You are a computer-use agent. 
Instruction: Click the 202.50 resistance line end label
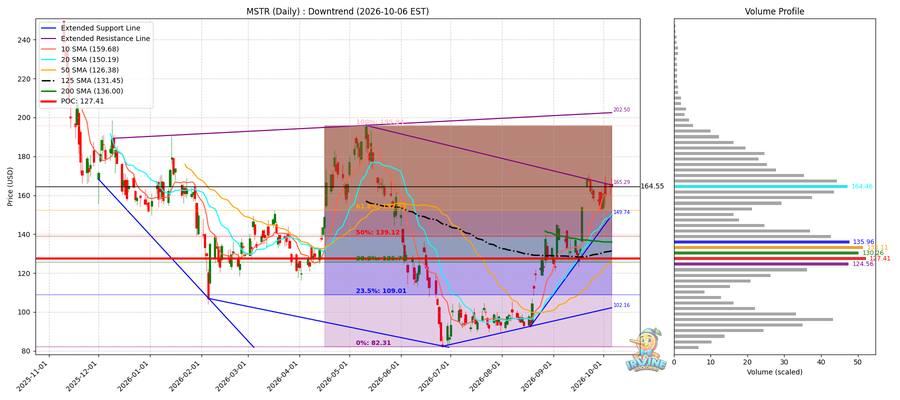[622, 110]
